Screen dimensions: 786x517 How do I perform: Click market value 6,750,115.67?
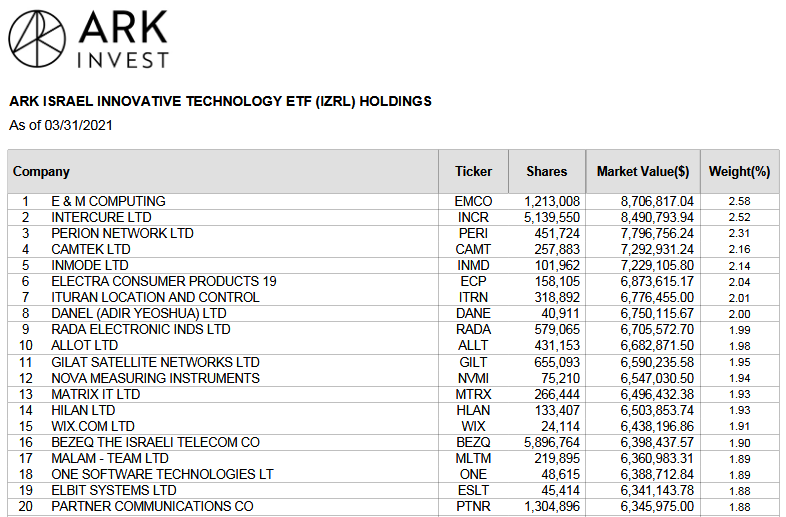(x=657, y=313)
